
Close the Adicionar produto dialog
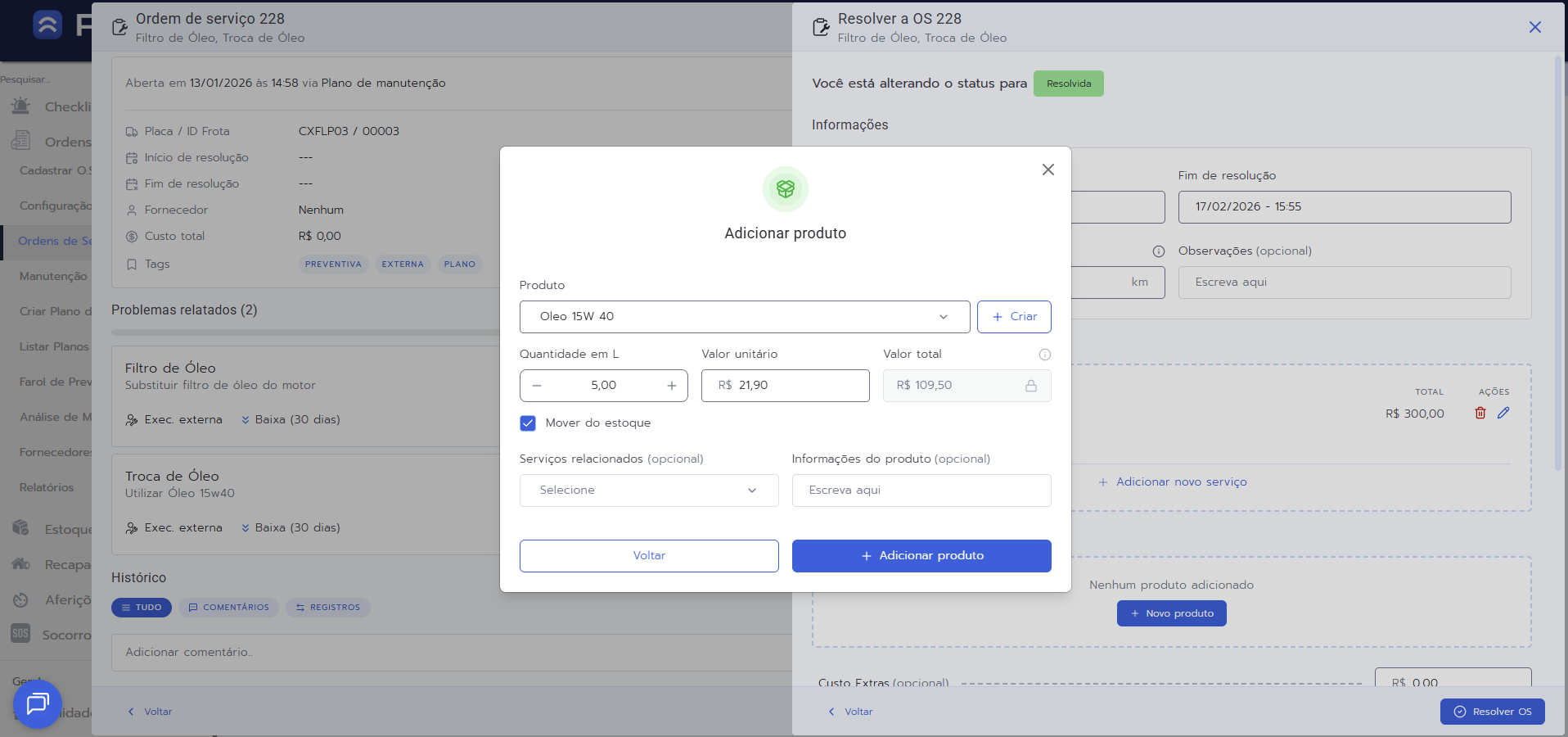pos(1048,170)
